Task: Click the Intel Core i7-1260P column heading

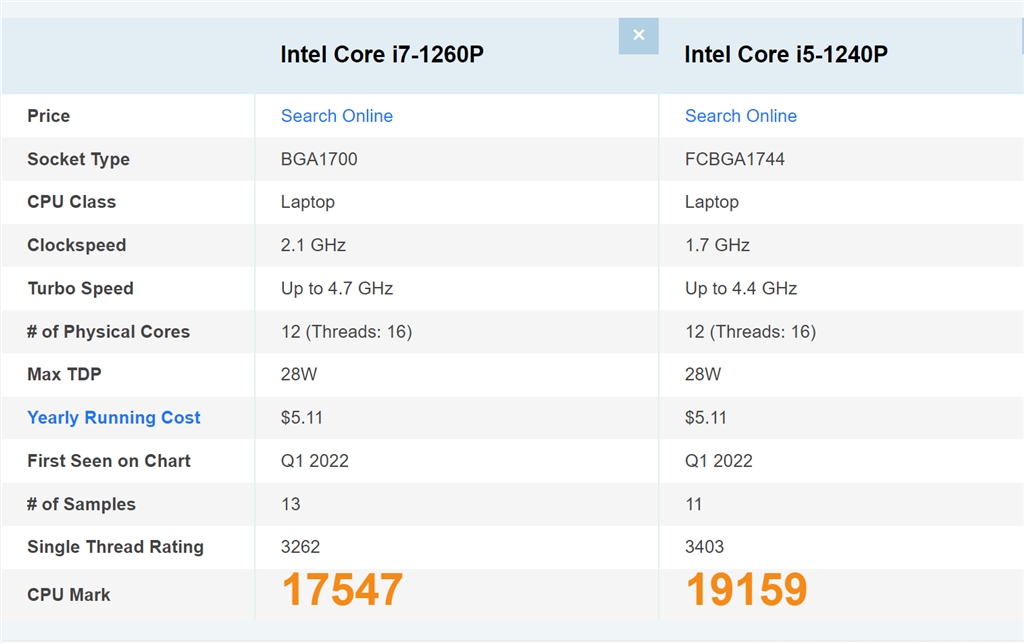Action: (382, 54)
